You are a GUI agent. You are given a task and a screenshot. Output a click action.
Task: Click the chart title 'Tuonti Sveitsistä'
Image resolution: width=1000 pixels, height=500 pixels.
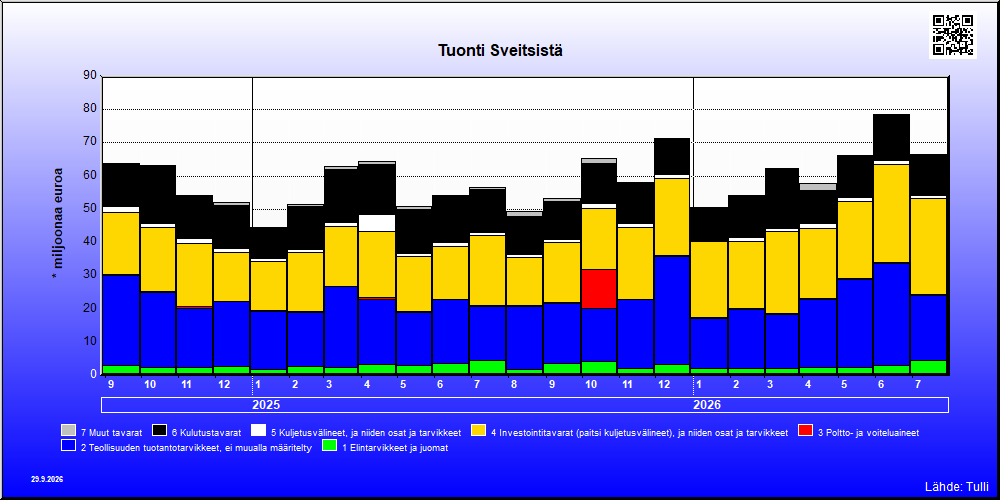[x=500, y=50]
